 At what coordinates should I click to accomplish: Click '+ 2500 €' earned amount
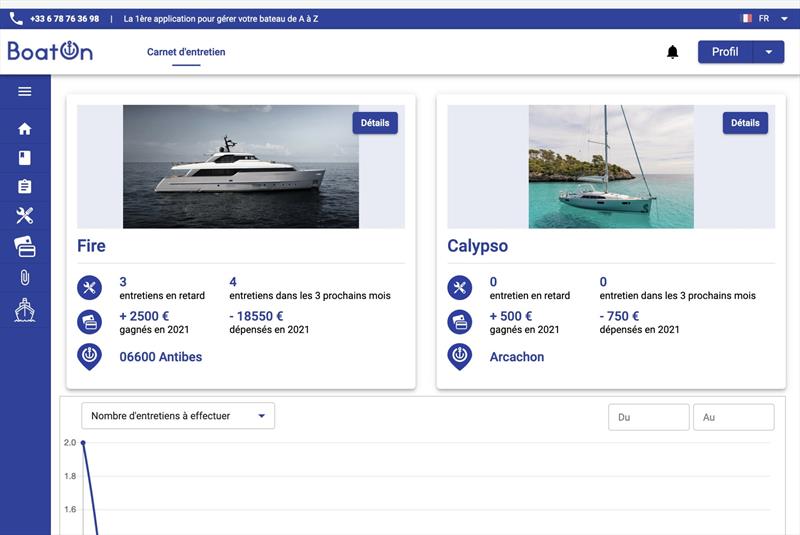(x=144, y=316)
